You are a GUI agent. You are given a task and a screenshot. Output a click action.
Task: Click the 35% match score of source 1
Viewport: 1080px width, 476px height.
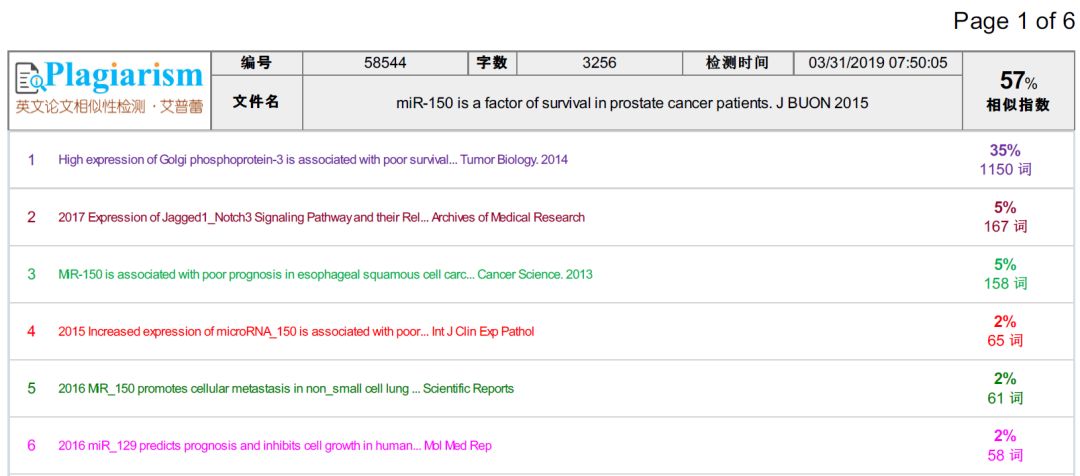1005,150
